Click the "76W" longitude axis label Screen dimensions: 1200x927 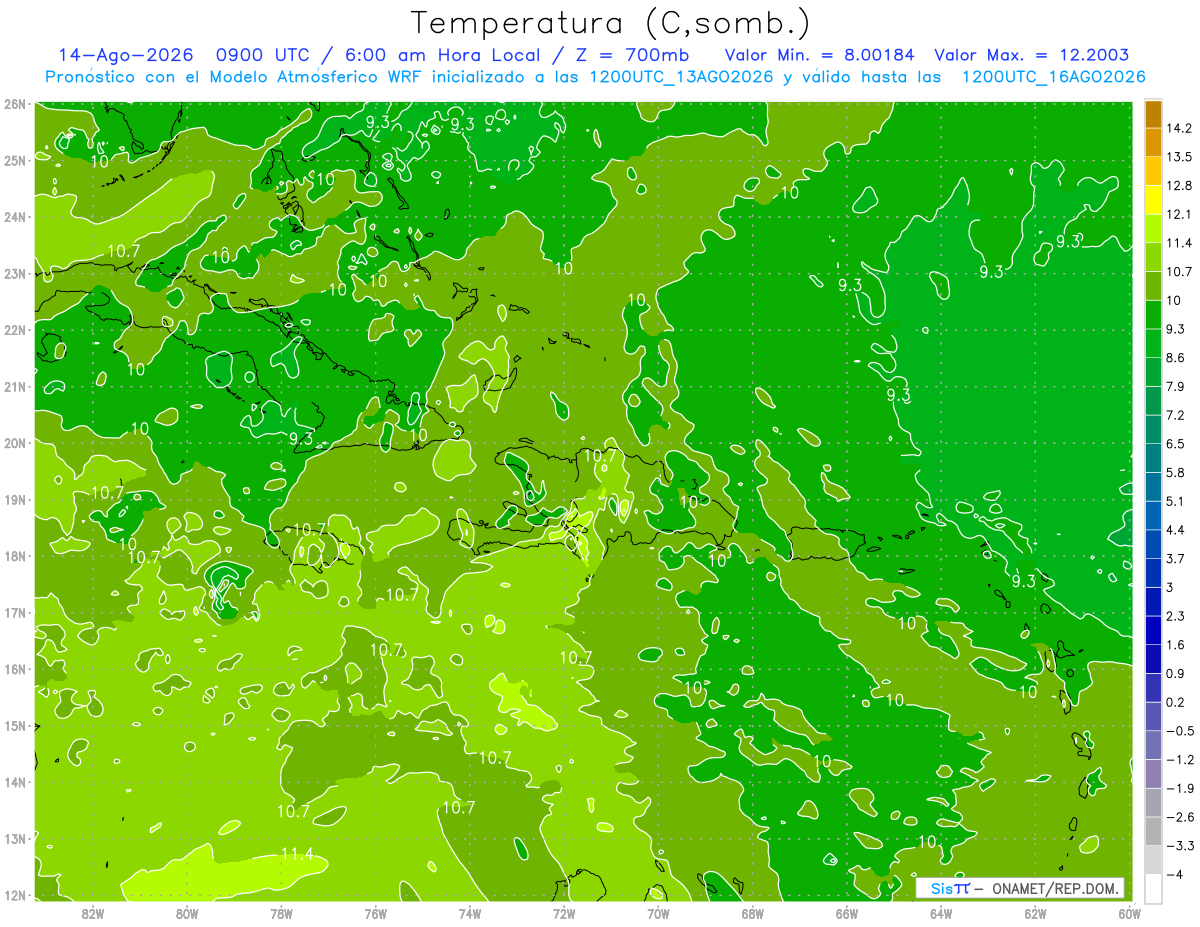pyautogui.click(x=376, y=913)
